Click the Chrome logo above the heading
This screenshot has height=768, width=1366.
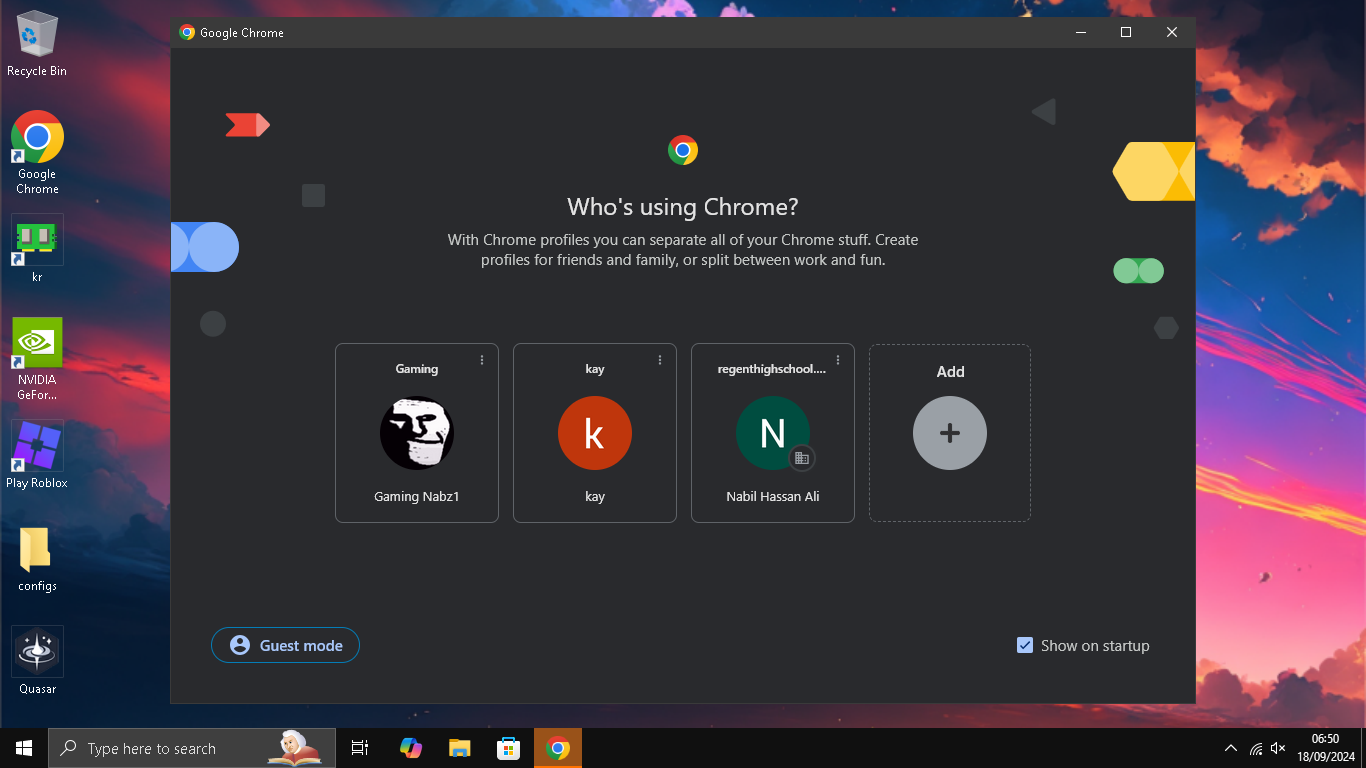tap(683, 151)
